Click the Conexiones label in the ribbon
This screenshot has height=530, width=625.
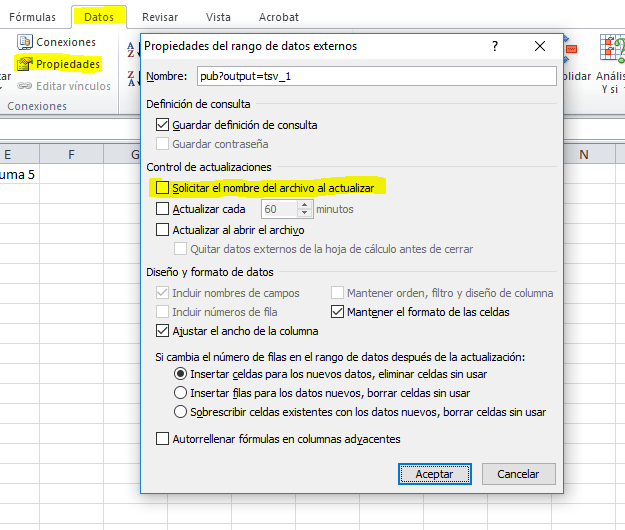[66, 42]
